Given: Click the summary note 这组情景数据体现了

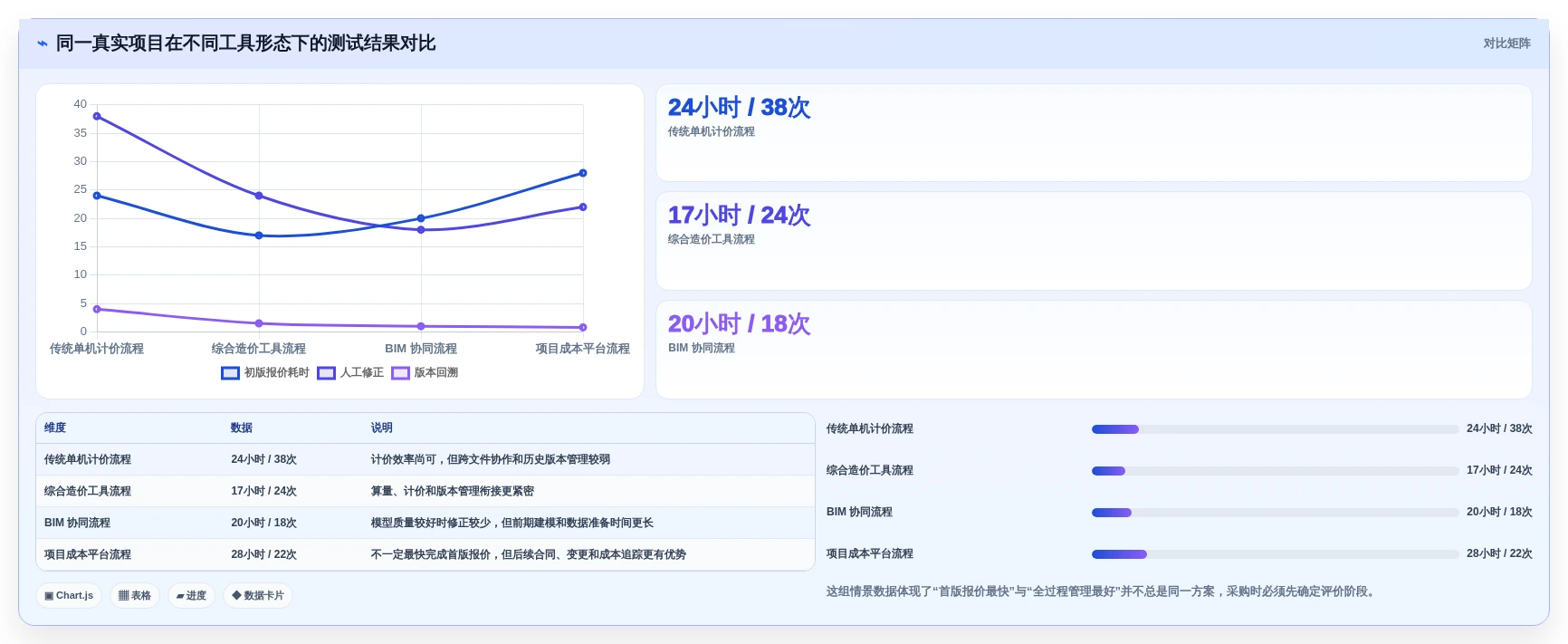Looking at the screenshot, I should point(1101,591).
